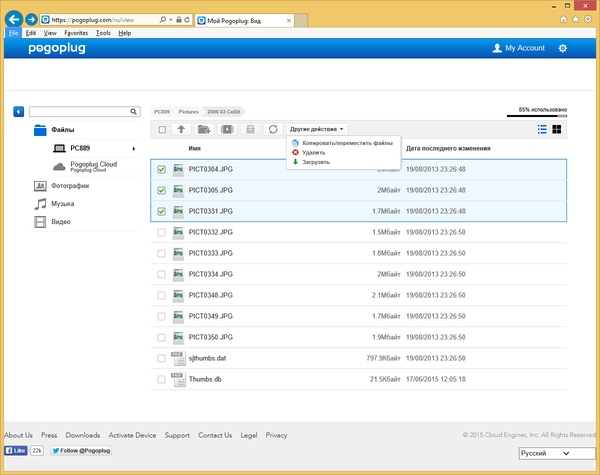
Task: Click the slideshow play toolbar icon
Action: coord(227,129)
